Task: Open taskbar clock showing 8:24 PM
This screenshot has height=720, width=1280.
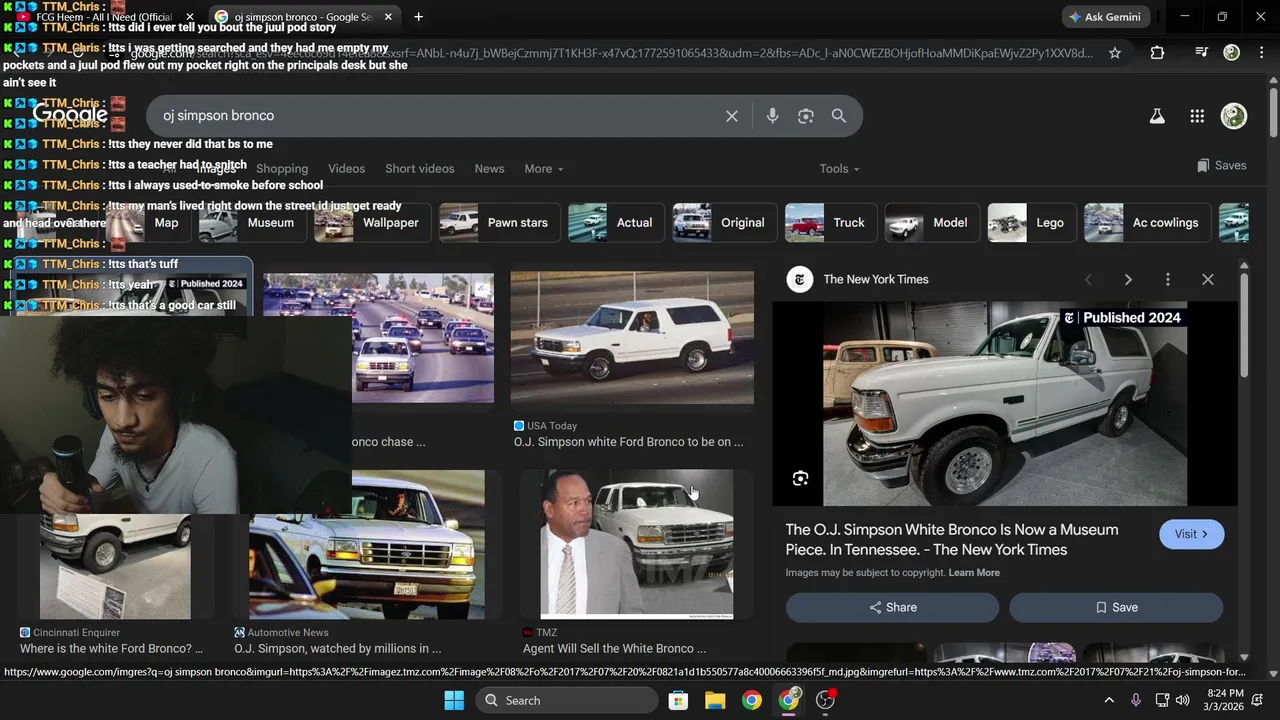Action: tap(1225, 700)
